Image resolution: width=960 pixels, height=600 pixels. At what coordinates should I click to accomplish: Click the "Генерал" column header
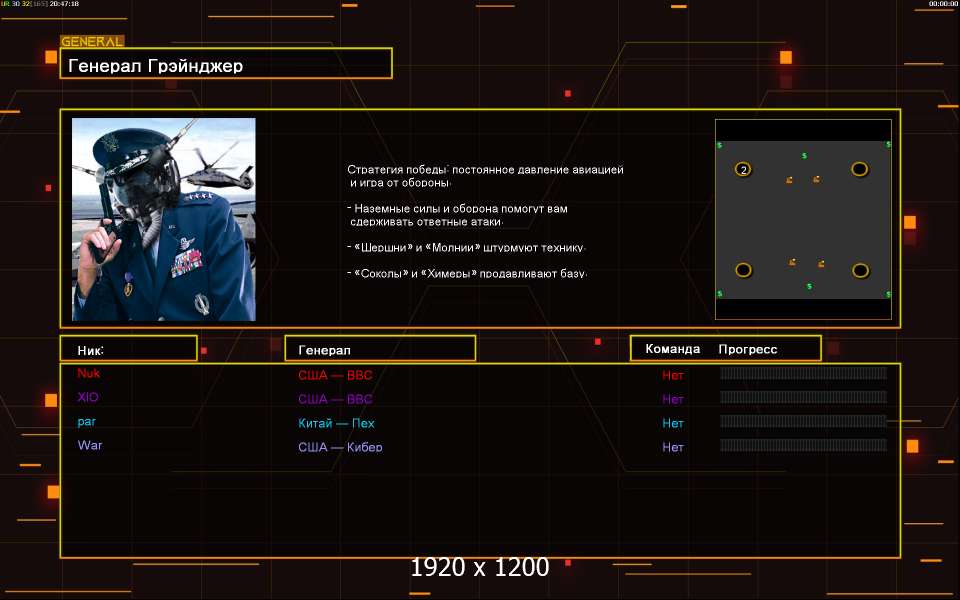tap(380, 348)
